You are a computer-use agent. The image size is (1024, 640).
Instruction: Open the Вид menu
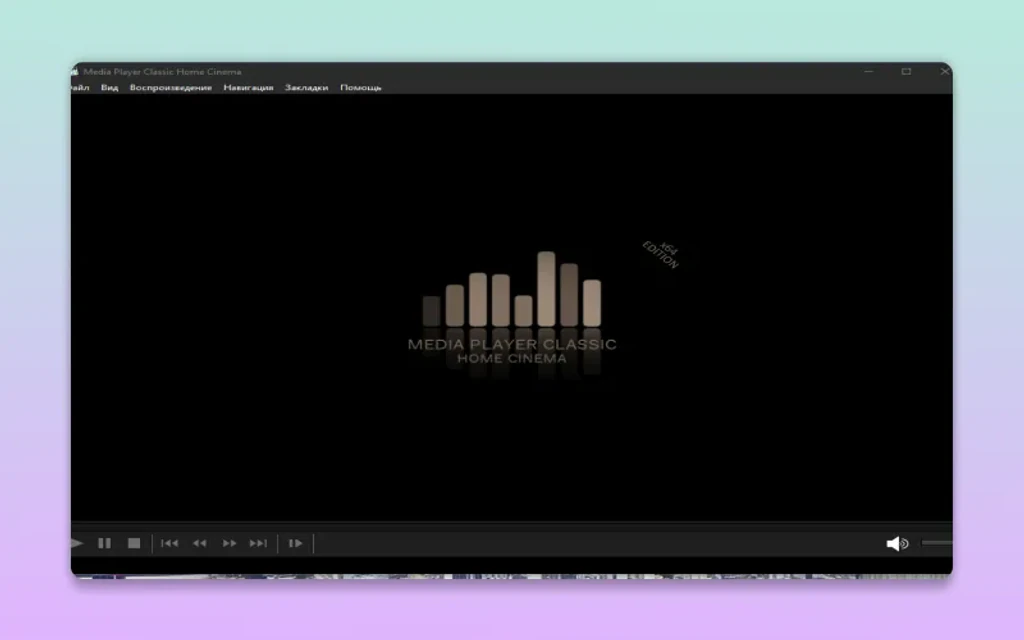pos(109,88)
